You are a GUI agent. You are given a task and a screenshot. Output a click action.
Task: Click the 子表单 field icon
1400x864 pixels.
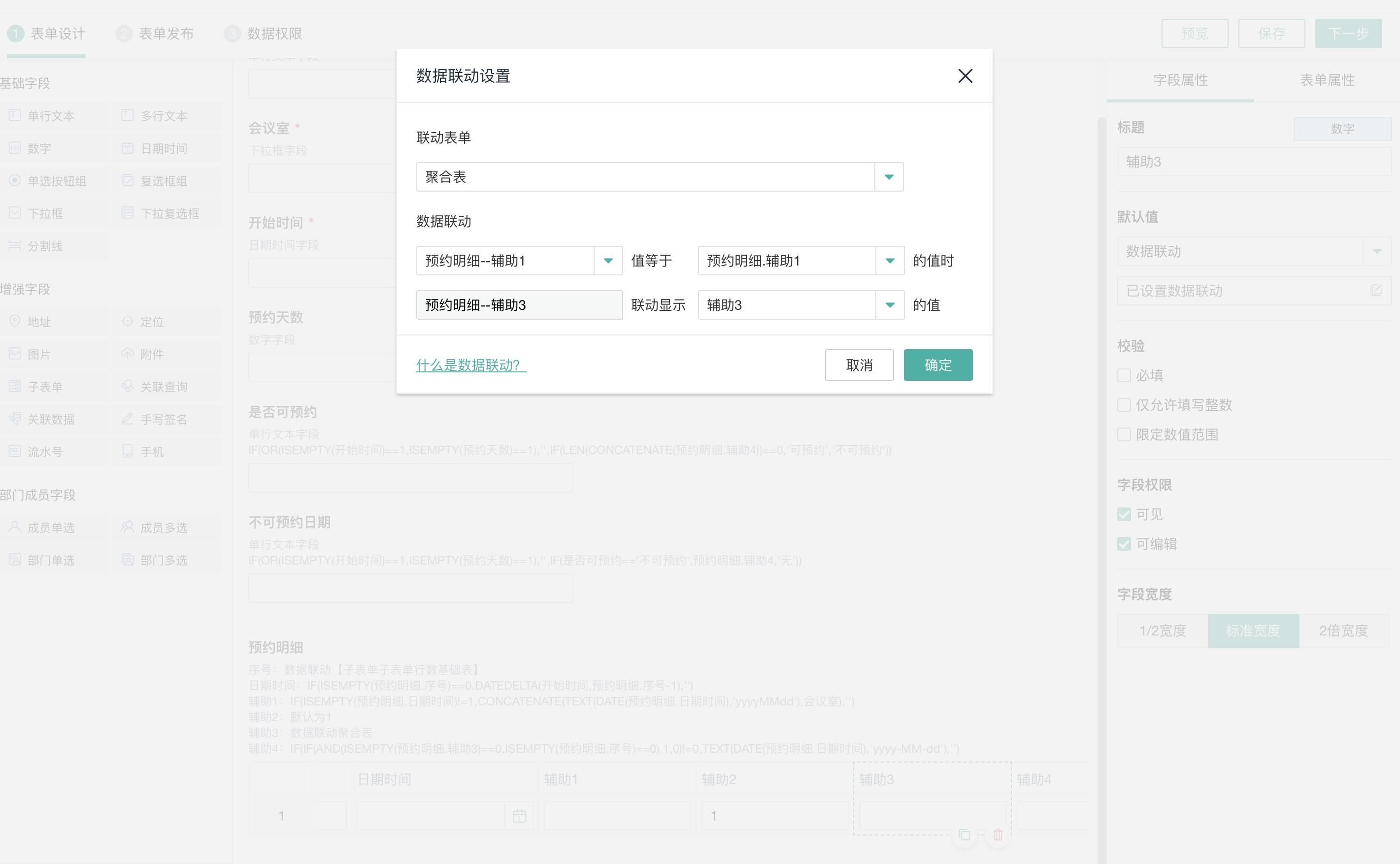[x=15, y=386]
